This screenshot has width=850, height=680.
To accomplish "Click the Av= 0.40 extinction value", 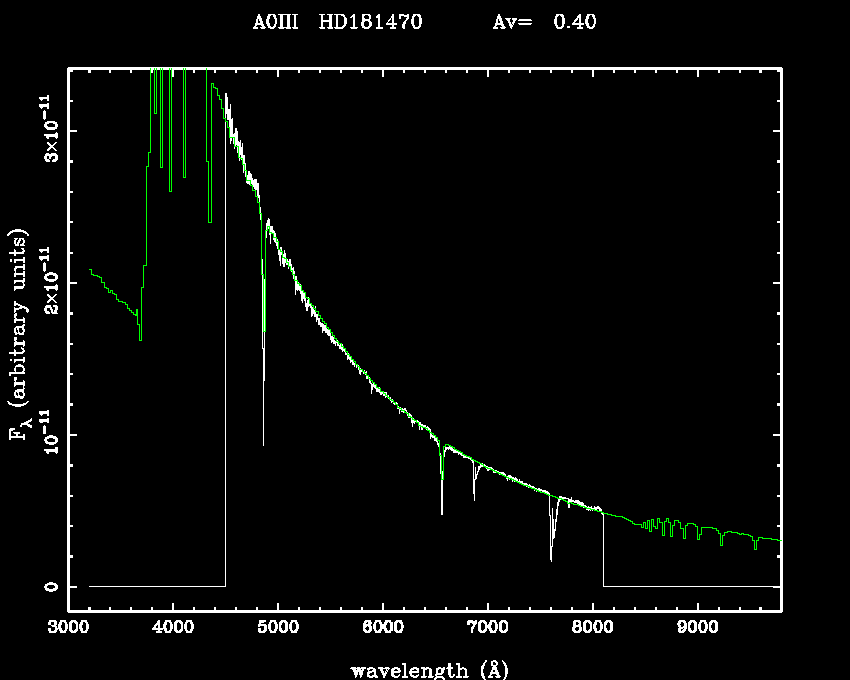I will [545, 22].
